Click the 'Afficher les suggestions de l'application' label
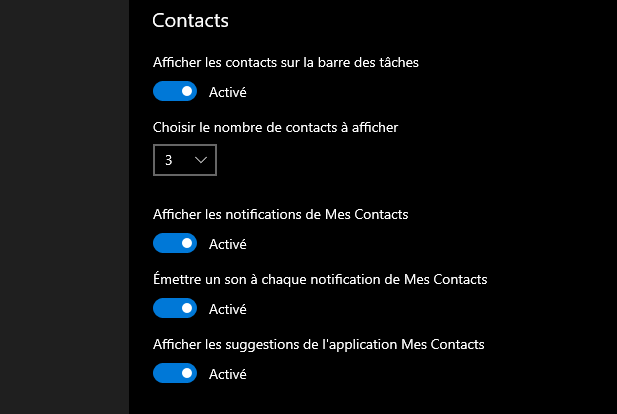Screen dimensions: 617x414 [318, 344]
